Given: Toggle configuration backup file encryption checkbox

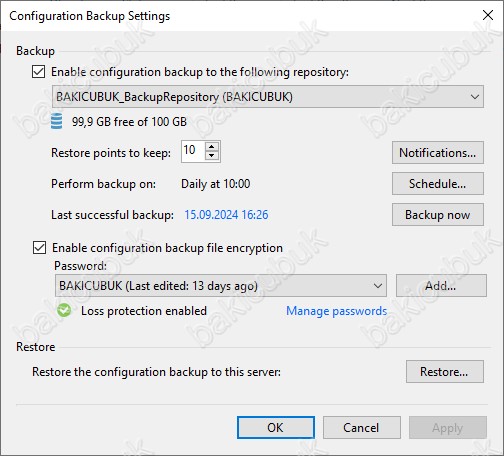Looking at the screenshot, I should tap(39, 248).
